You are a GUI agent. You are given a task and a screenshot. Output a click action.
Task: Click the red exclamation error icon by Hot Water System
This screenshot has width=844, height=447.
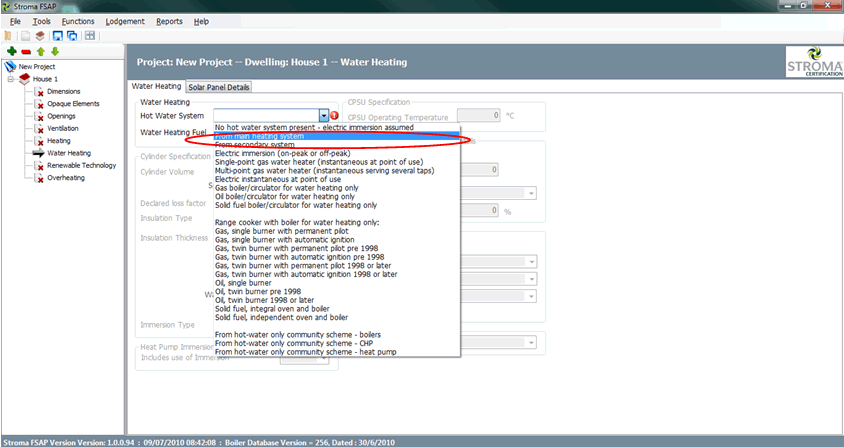click(334, 115)
